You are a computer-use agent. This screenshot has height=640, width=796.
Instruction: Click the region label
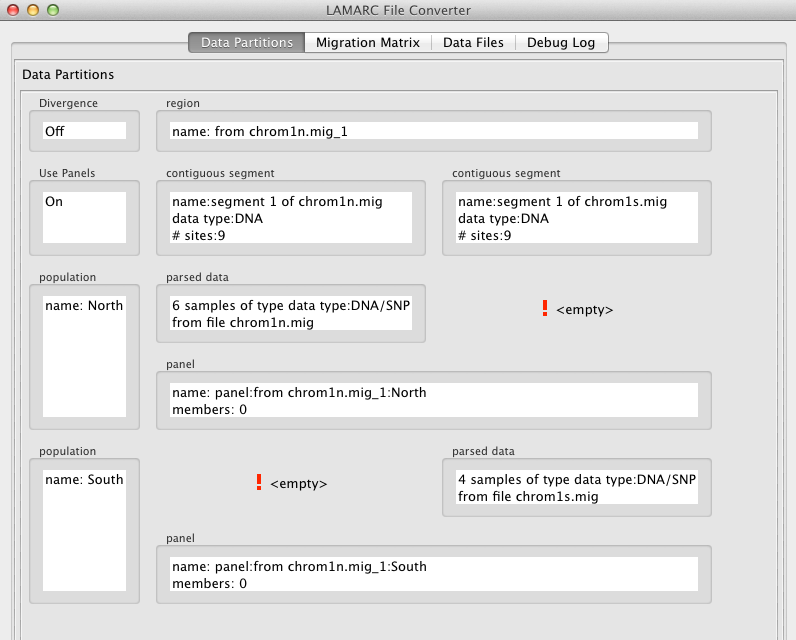183,104
